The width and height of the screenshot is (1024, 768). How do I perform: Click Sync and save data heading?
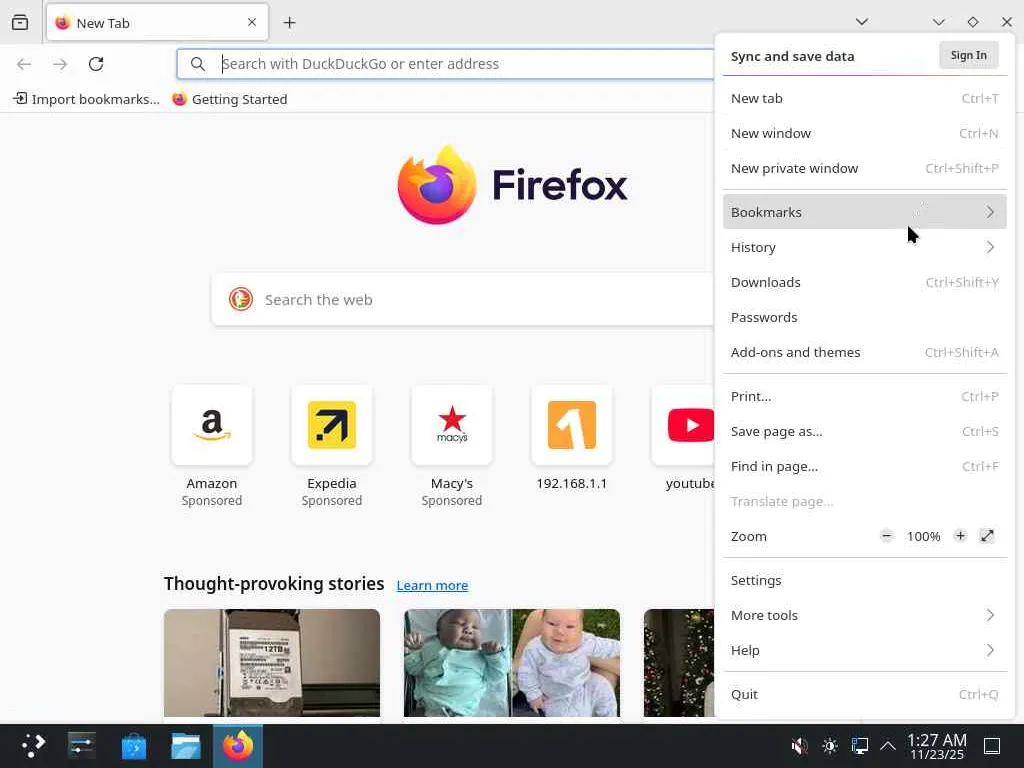(x=792, y=56)
